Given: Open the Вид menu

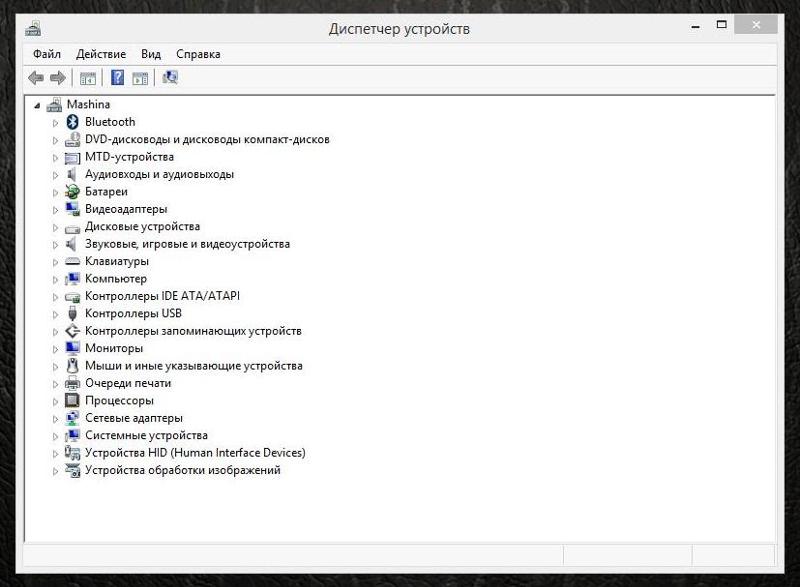Looking at the screenshot, I should [151, 54].
